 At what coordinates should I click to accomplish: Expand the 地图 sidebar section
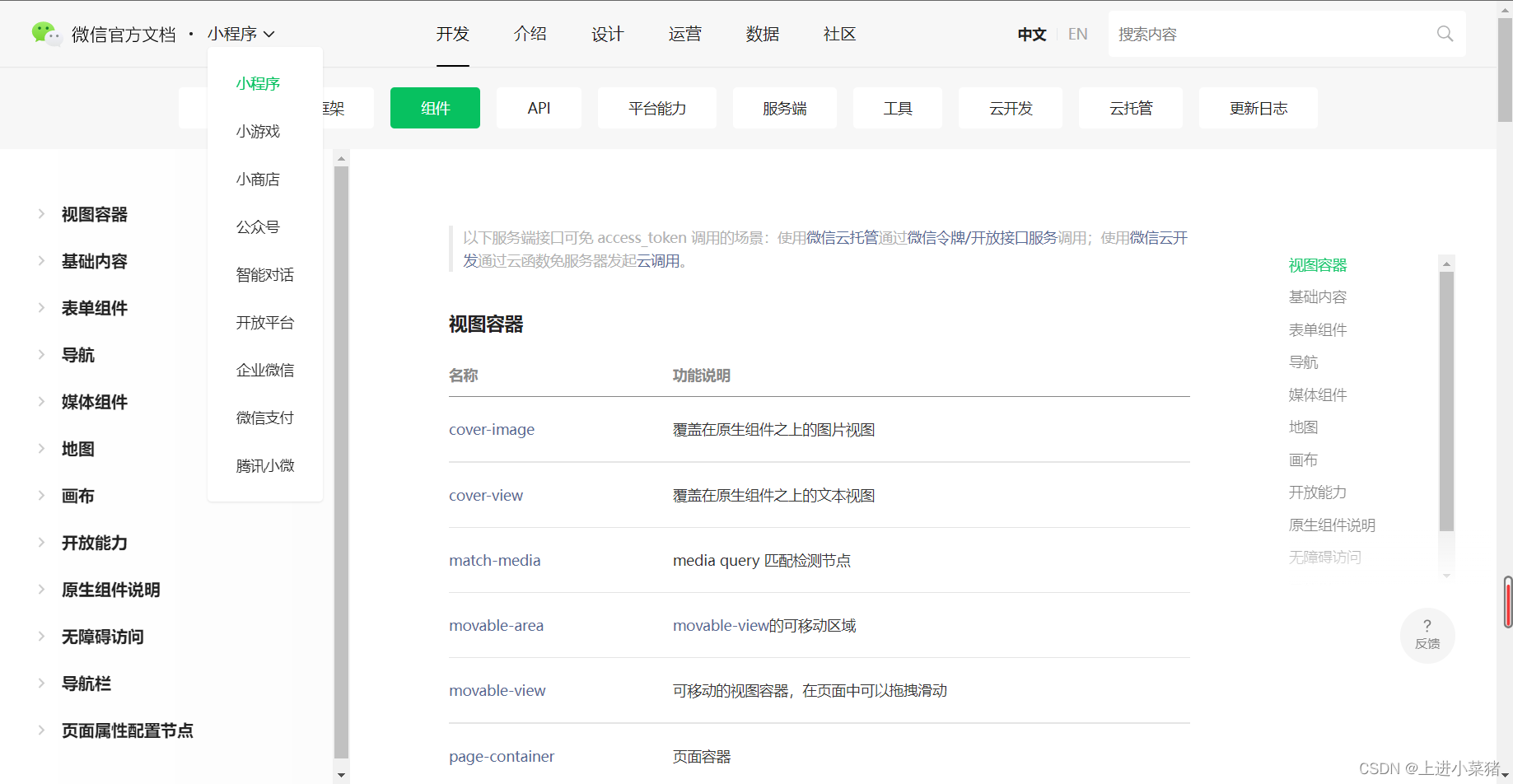pos(41,449)
